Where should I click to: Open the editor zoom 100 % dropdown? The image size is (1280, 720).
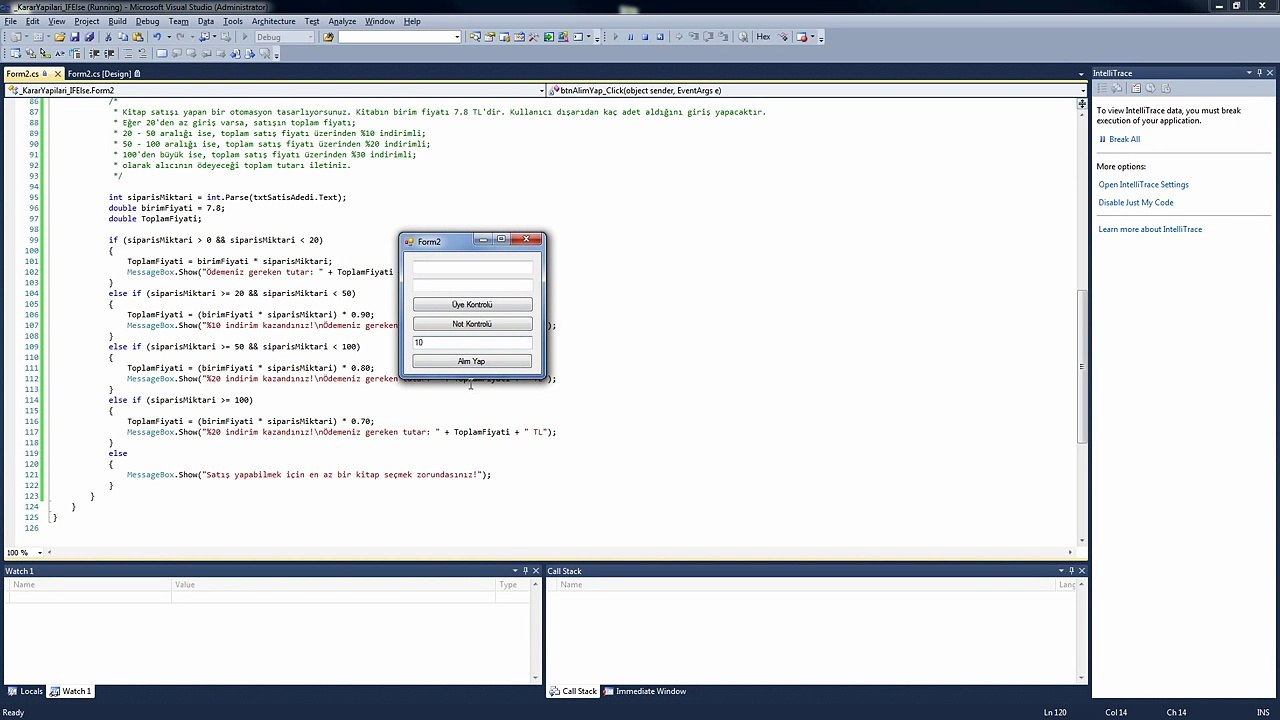click(x=40, y=553)
